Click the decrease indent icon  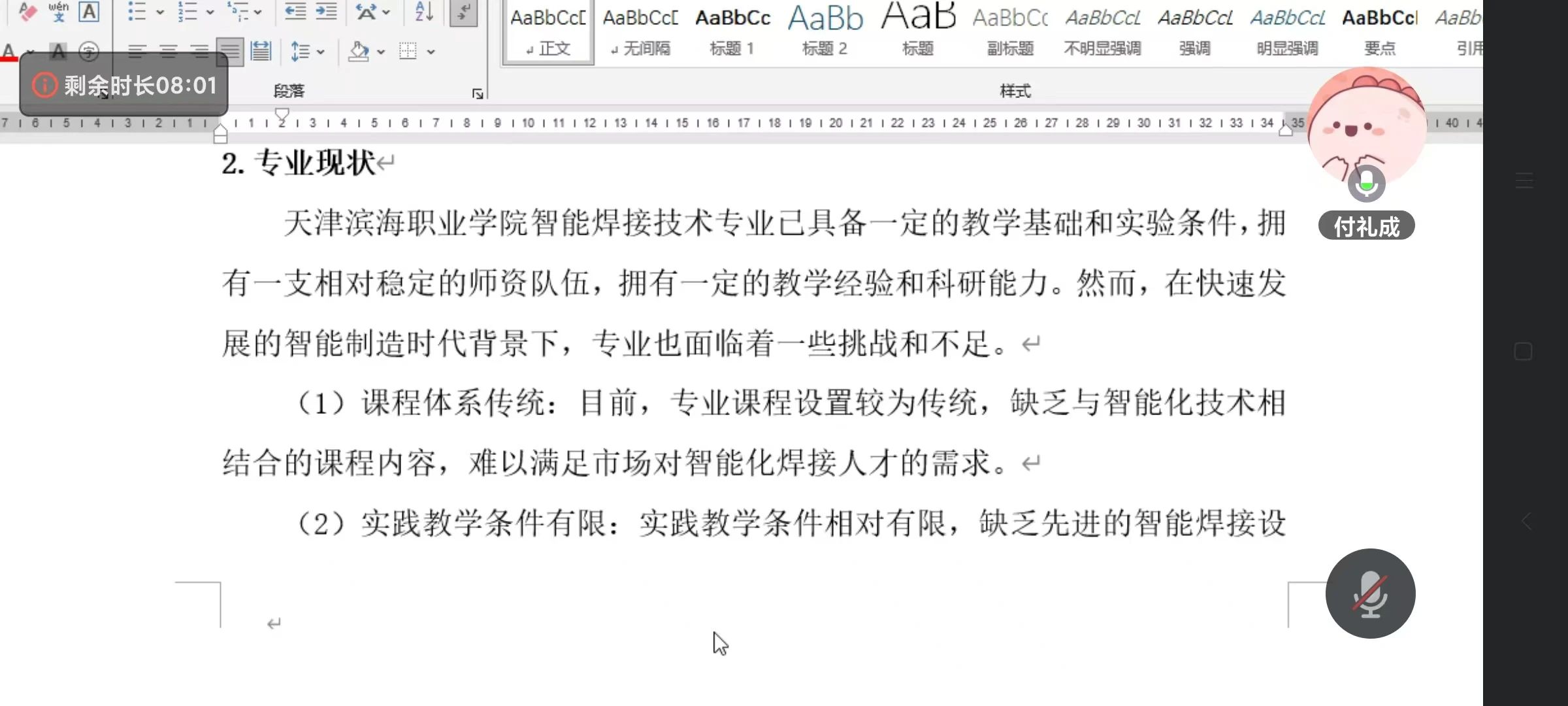pos(296,12)
